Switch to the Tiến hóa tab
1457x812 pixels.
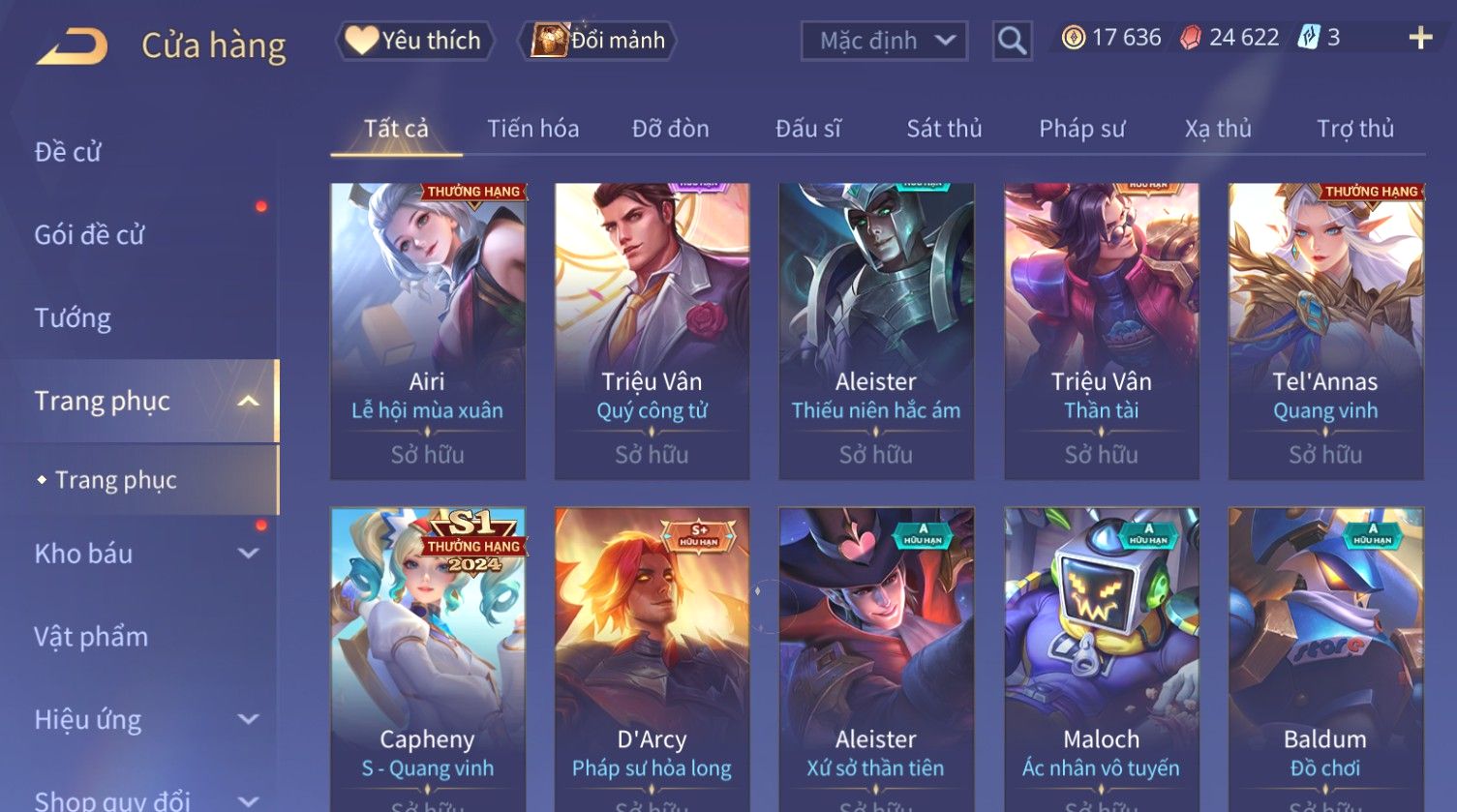(x=532, y=129)
